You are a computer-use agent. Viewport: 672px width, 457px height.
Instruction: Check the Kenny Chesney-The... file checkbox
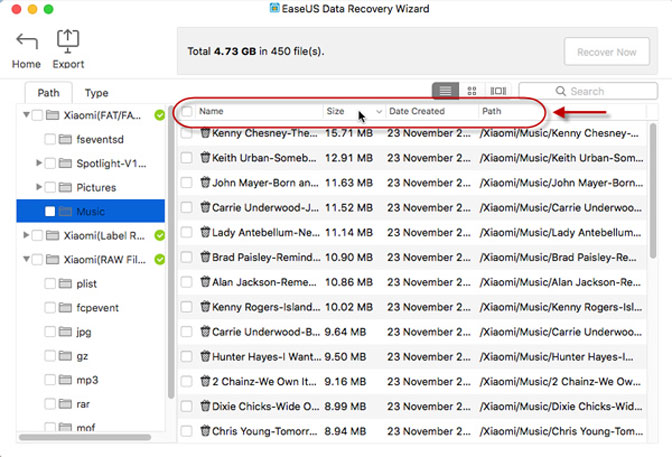pos(186,133)
